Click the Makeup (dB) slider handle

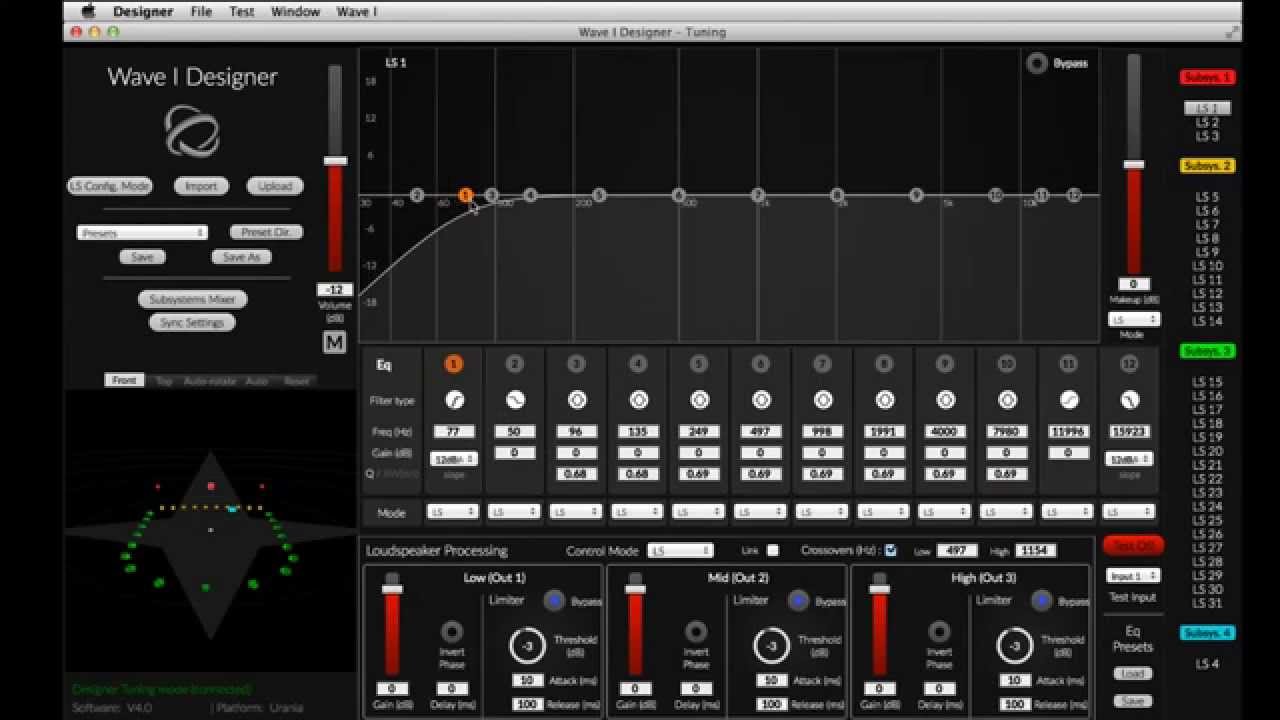(x=1133, y=164)
